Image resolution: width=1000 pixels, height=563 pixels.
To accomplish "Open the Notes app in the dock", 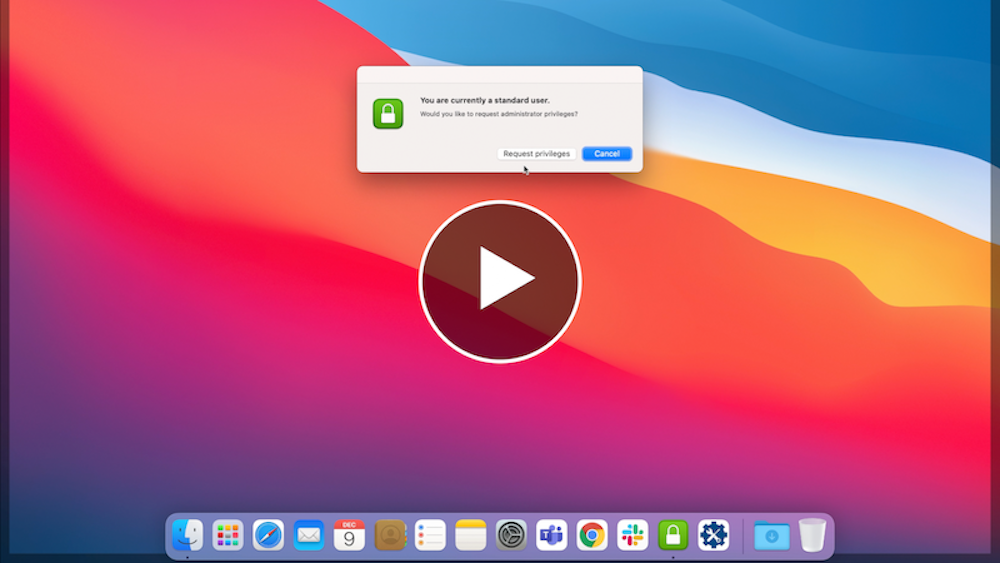I will [470, 535].
